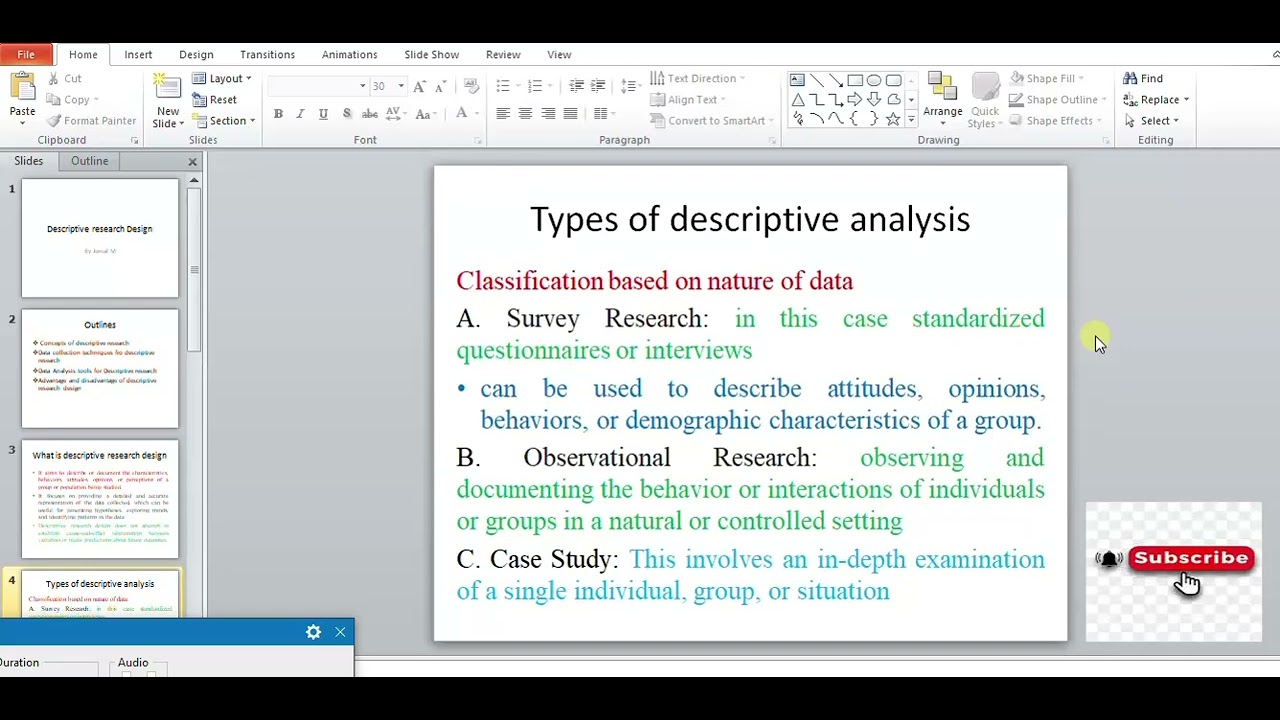Select the Right Arrow block shape
This screenshot has height=720, width=1280.
point(854,99)
